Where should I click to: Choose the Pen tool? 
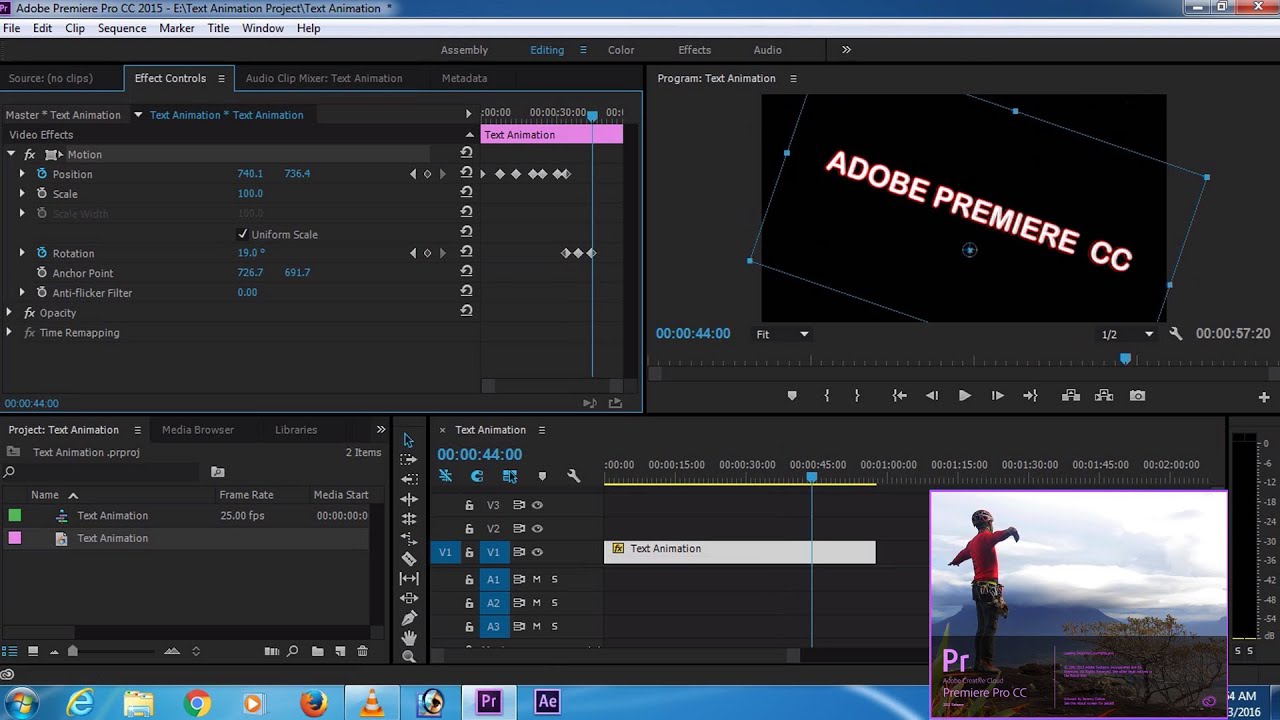click(x=408, y=618)
